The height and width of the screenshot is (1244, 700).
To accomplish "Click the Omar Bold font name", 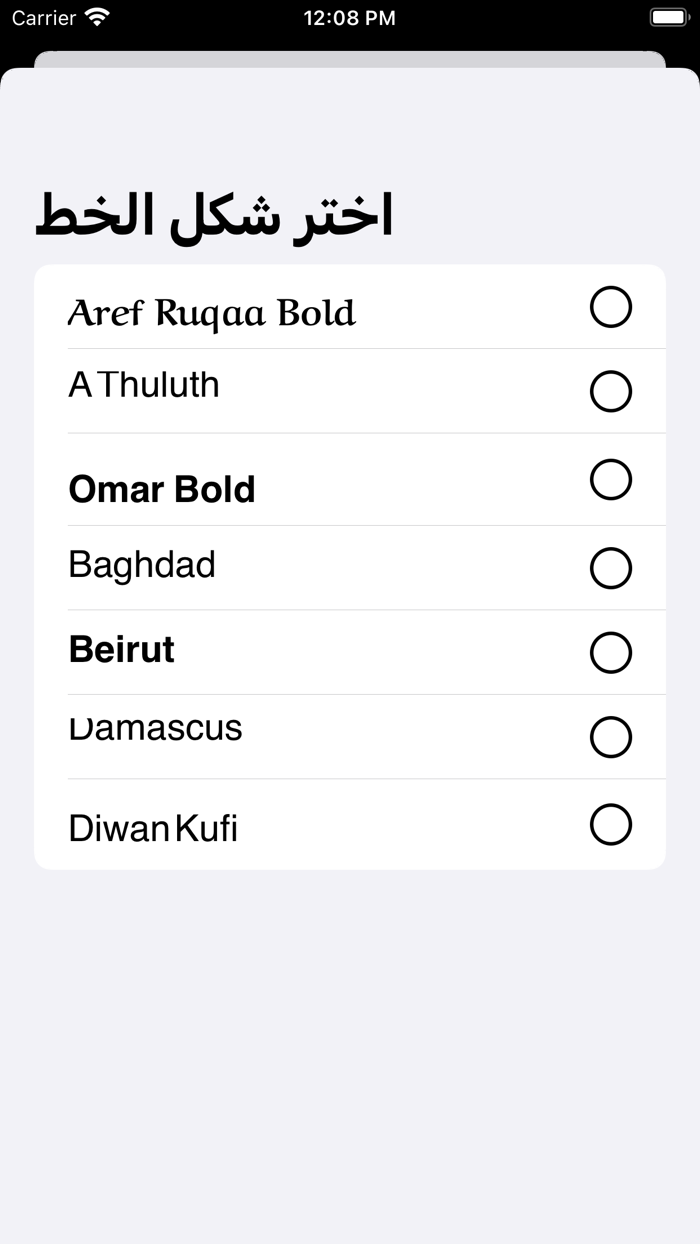I will (162, 489).
